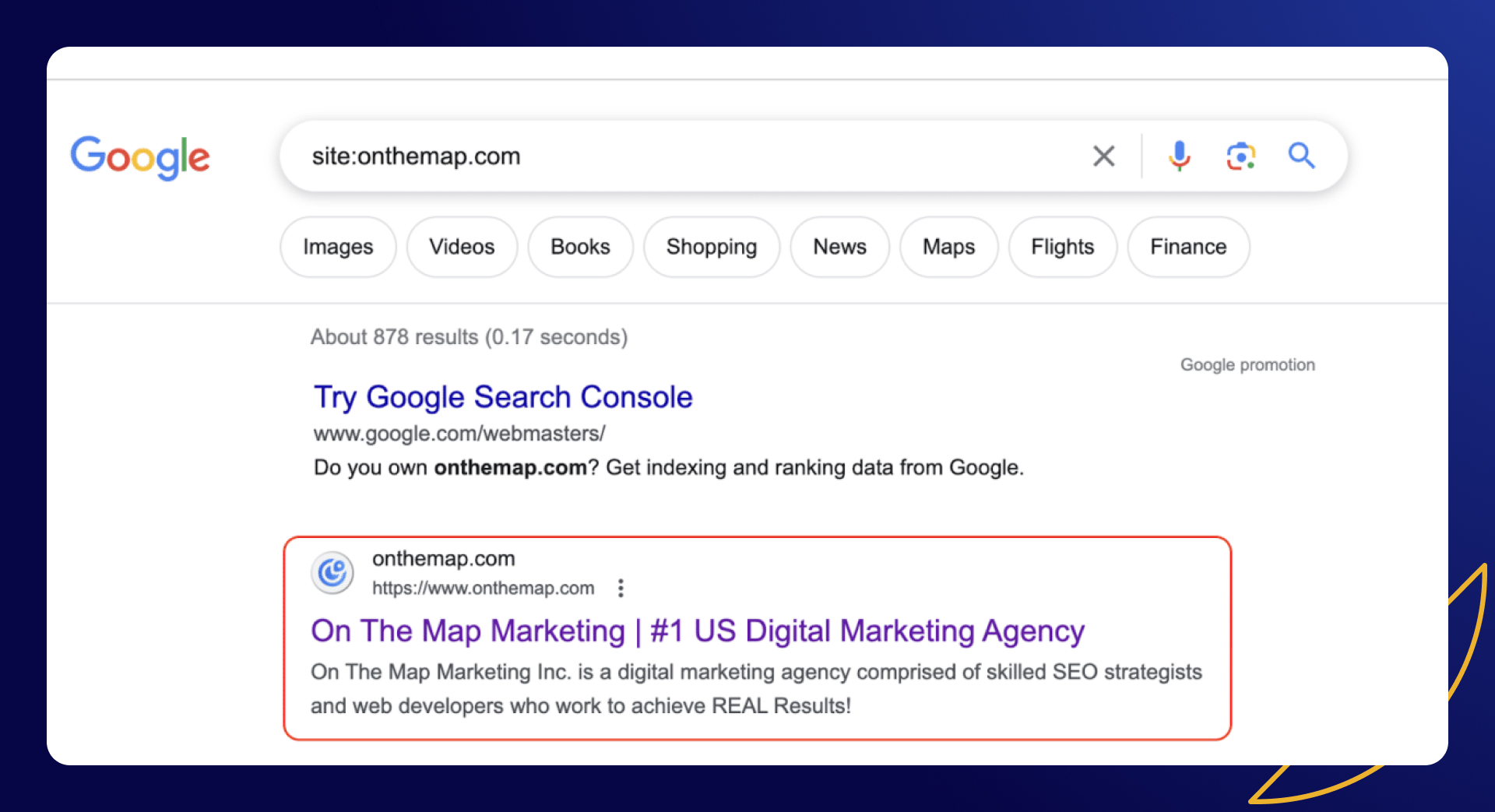Screen dimensions: 1495x812
Task: Visit the www.google.com/webmasters URL
Action: coord(459,434)
